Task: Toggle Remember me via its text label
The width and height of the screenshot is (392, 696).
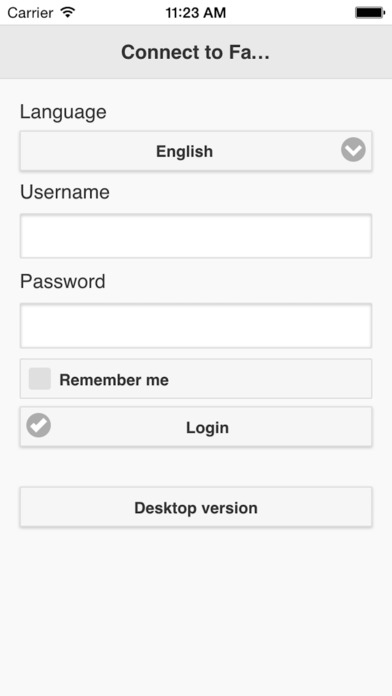Action: point(114,380)
